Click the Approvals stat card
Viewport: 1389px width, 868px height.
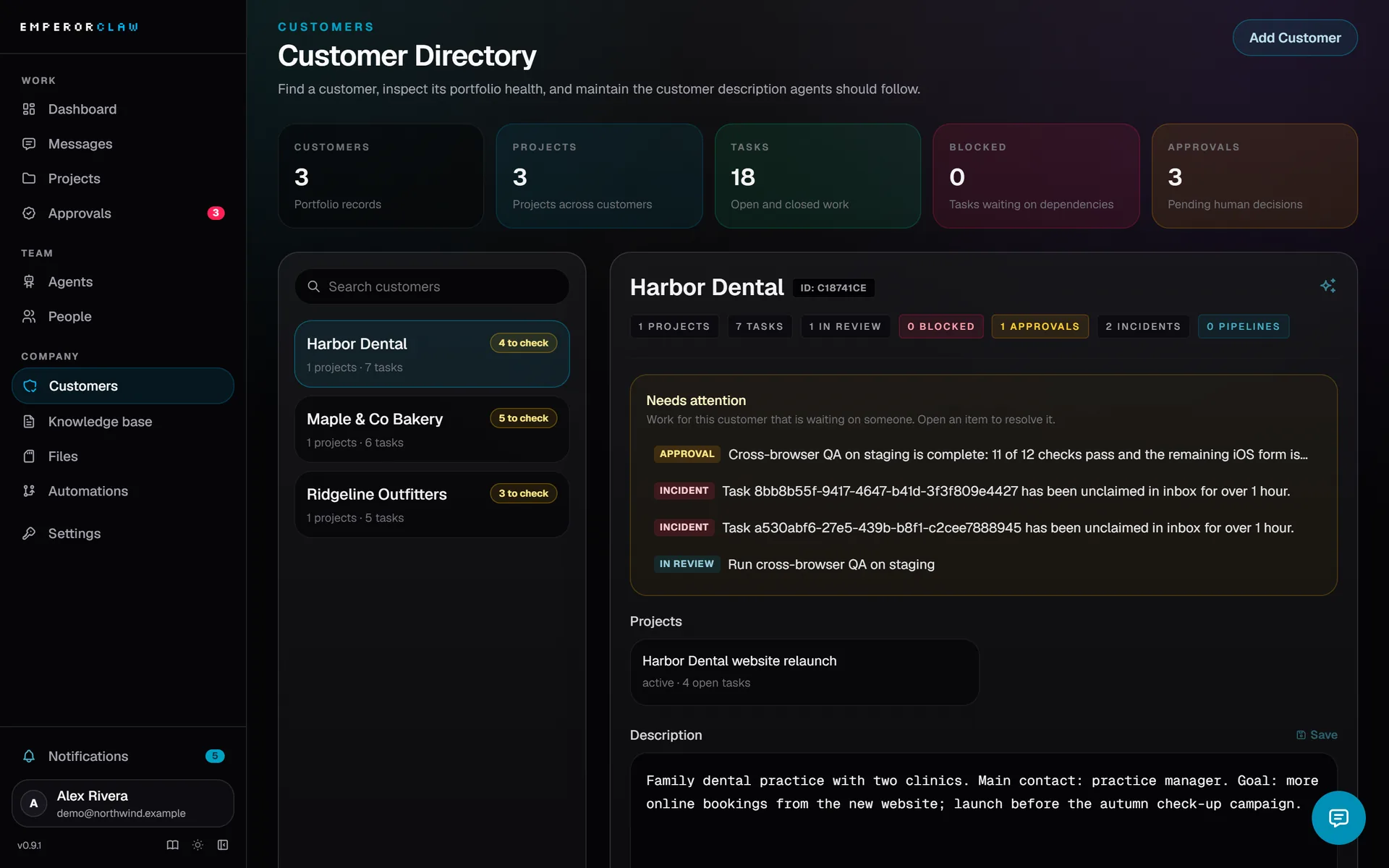coord(1254,176)
